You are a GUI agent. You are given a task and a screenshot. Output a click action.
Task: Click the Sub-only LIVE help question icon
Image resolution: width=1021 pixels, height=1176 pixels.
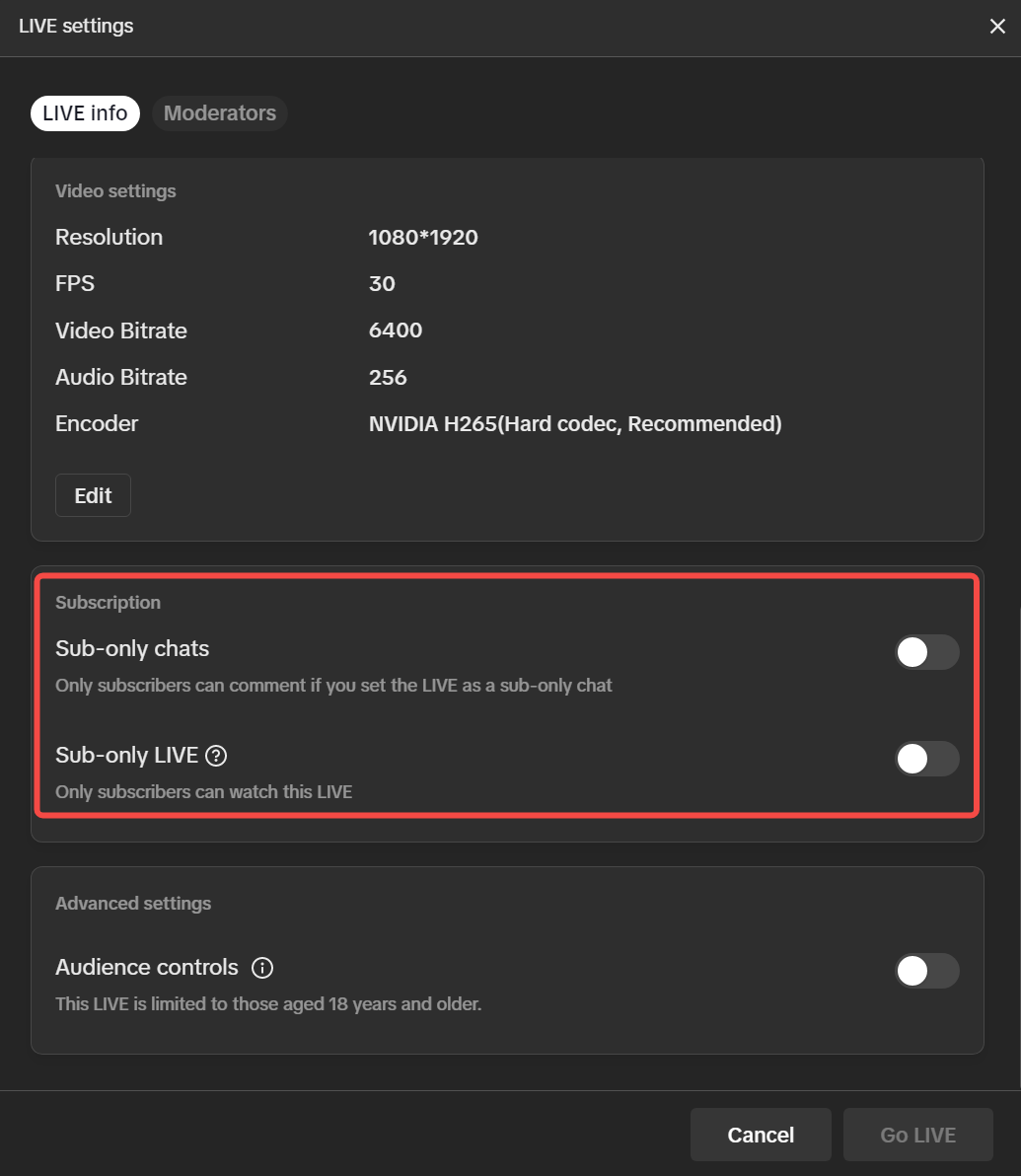coord(216,756)
